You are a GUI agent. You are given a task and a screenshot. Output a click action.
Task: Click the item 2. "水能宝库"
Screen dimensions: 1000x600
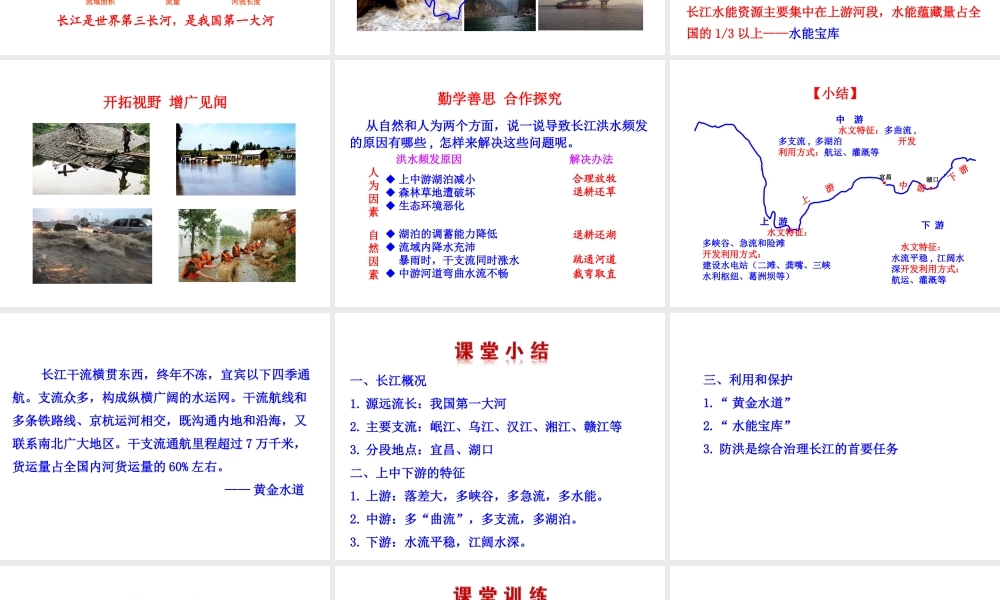747,426
